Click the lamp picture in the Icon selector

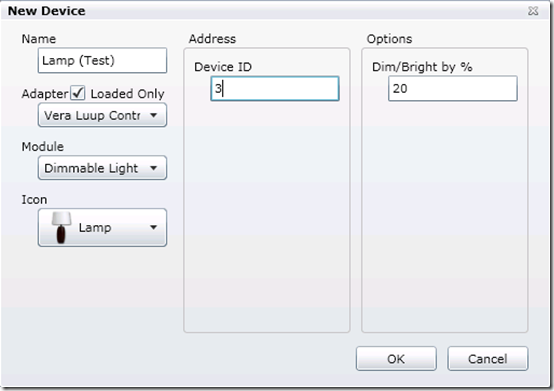click(61, 227)
